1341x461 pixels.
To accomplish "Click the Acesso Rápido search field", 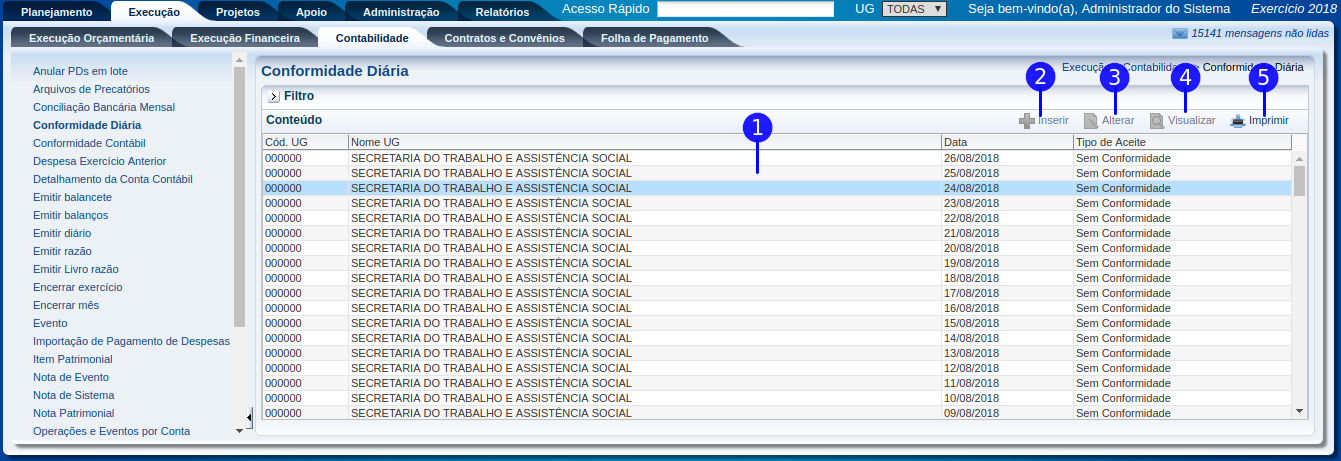I will pyautogui.click(x=745, y=9).
